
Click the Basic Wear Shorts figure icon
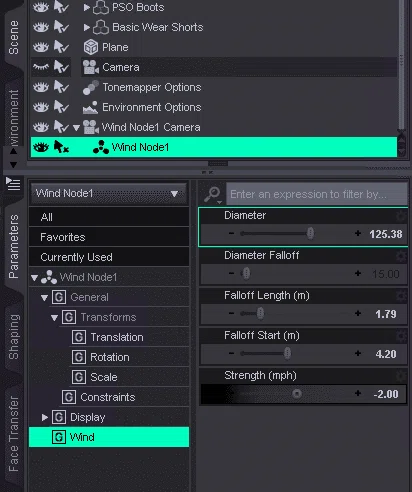pos(101,27)
